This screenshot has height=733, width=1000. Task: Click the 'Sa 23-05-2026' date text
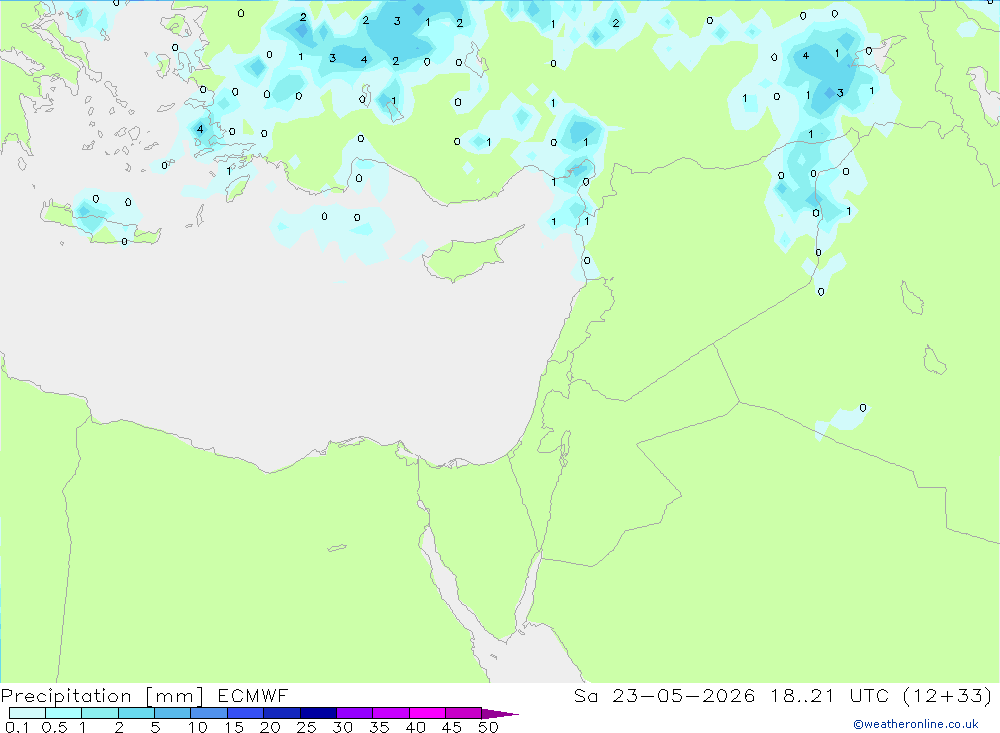pyautogui.click(x=664, y=695)
